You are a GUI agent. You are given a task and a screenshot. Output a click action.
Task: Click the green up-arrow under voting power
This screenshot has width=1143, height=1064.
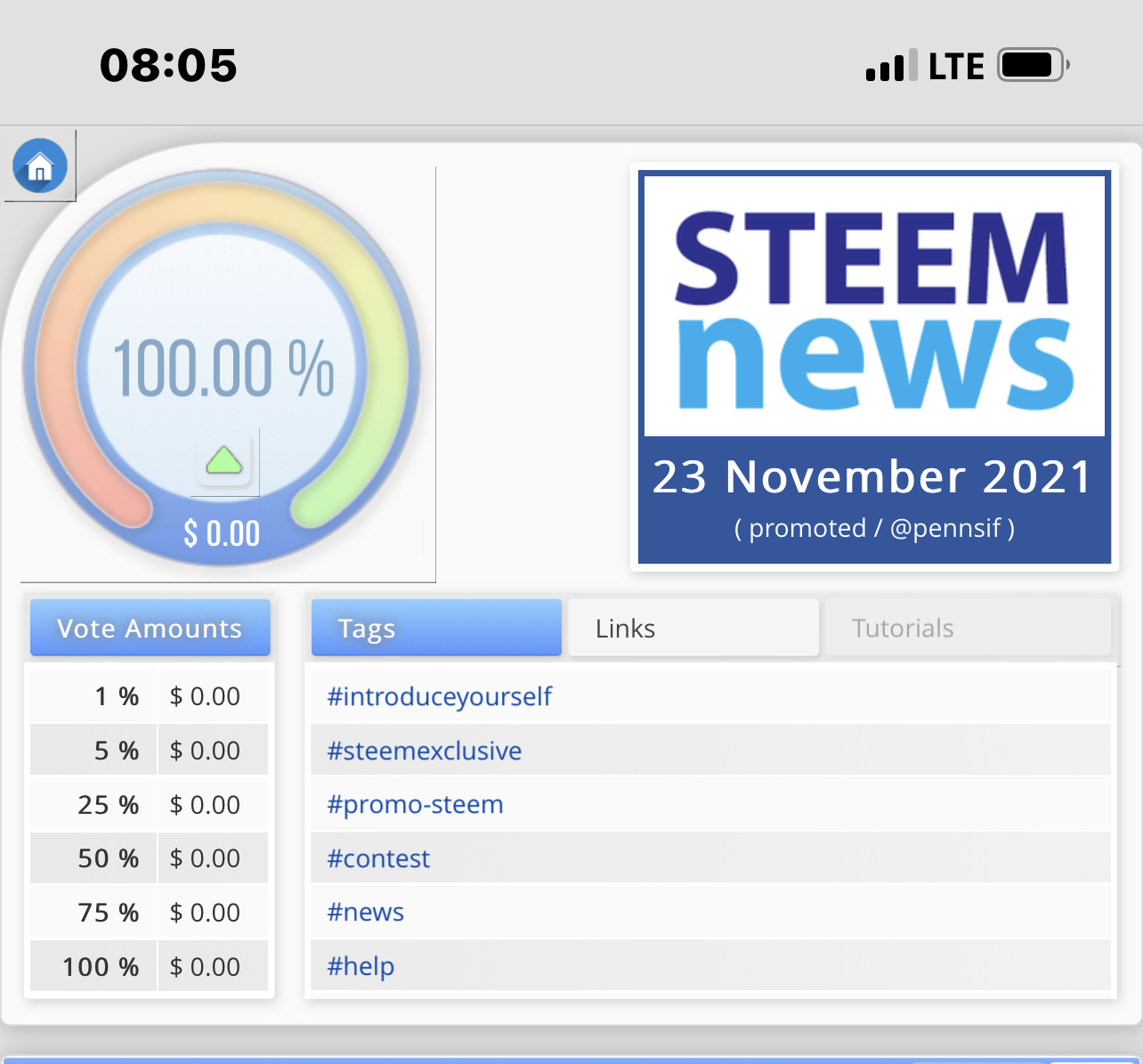224,460
